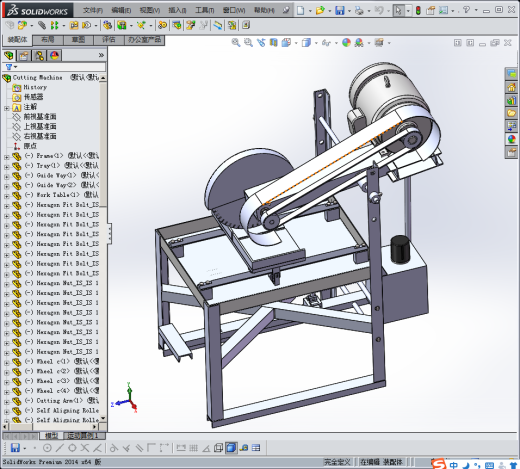
Task: Toggle the shaded with edges display icon at bottom
Action: (231, 448)
